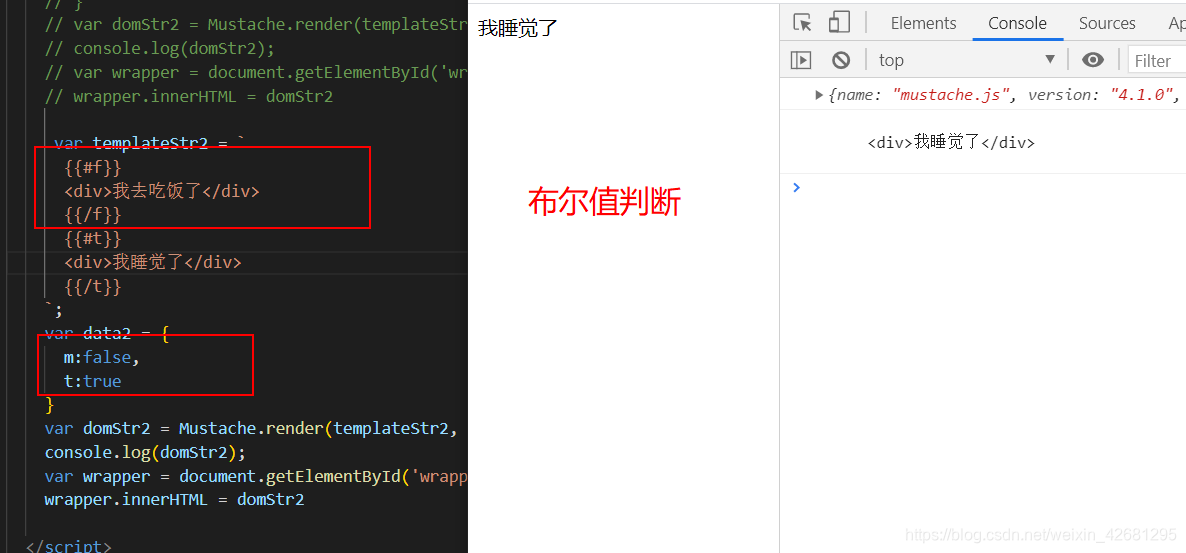Click the rendered page text 我睡觉了
The height and width of the screenshot is (553, 1186).
[x=518, y=29]
